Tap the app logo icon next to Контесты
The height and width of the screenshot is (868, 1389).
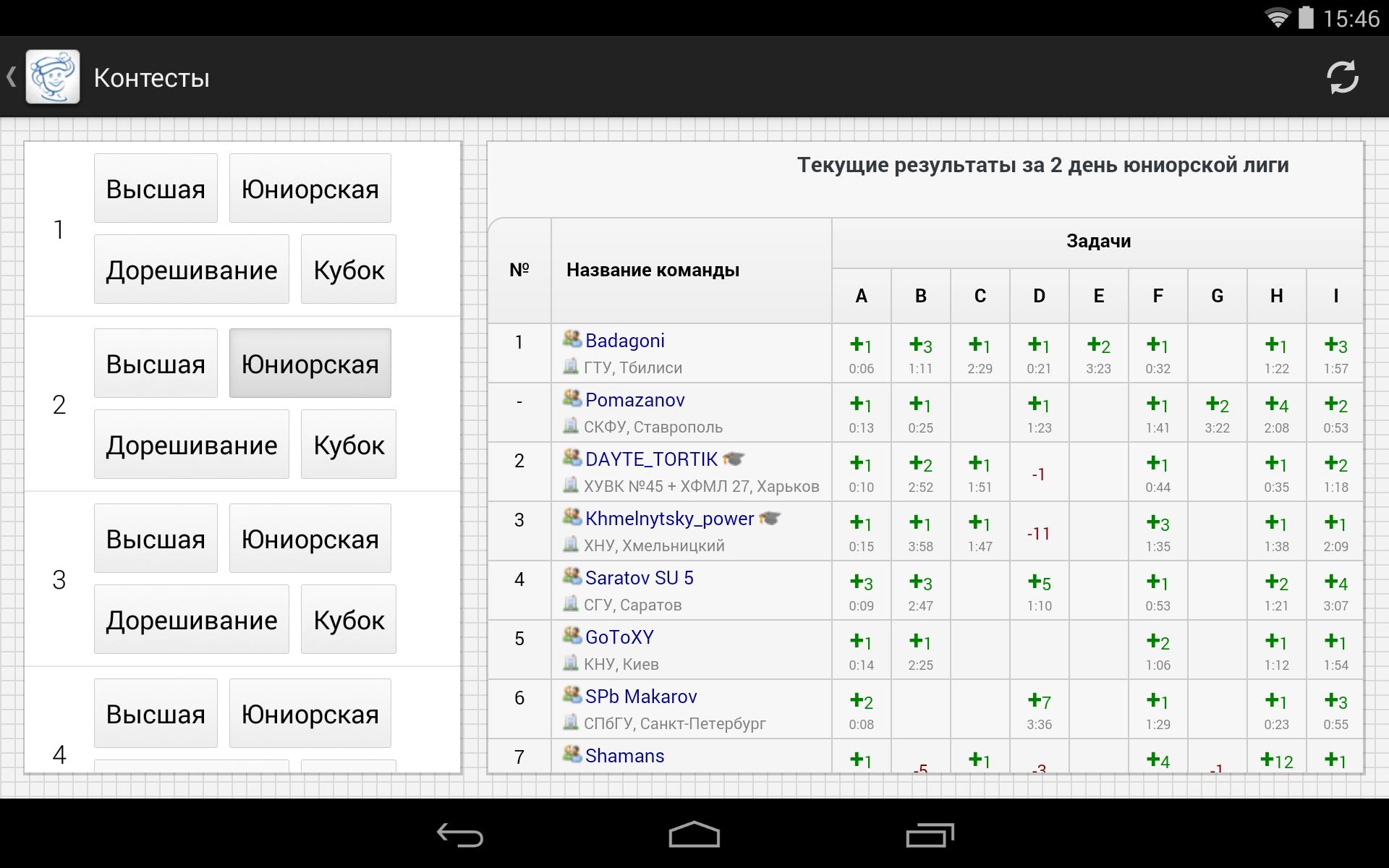(x=53, y=77)
